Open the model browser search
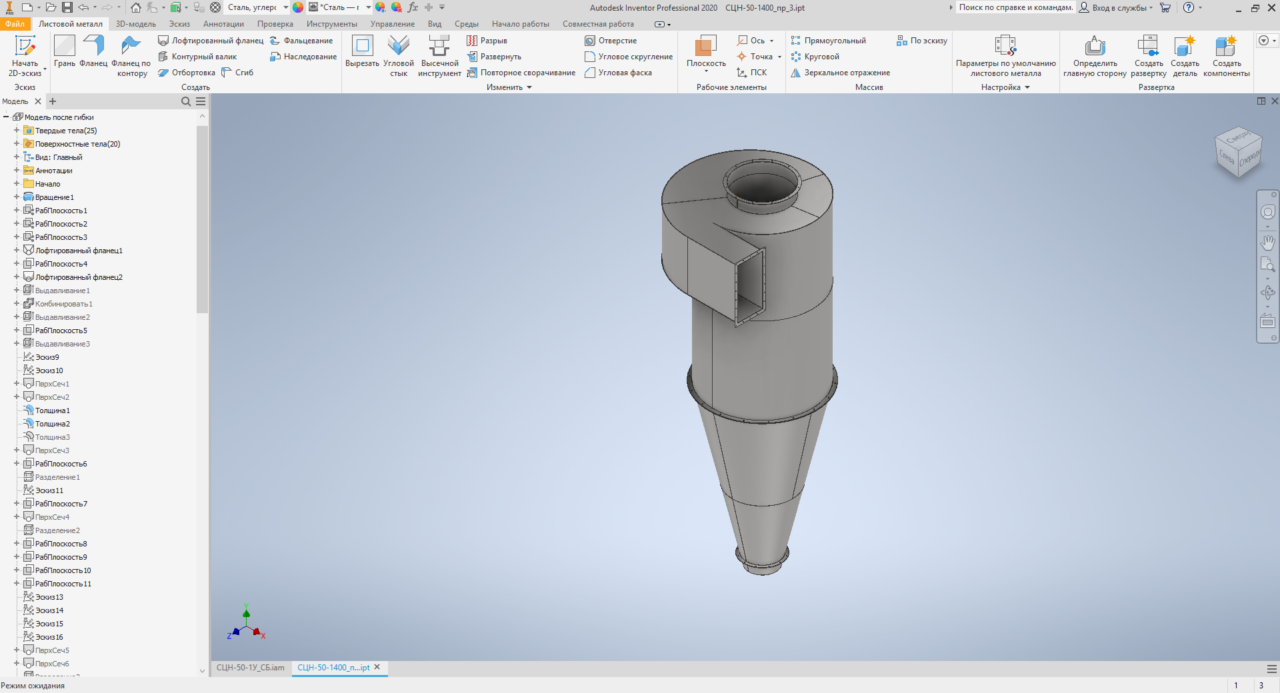This screenshot has height=693, width=1280. click(x=187, y=101)
